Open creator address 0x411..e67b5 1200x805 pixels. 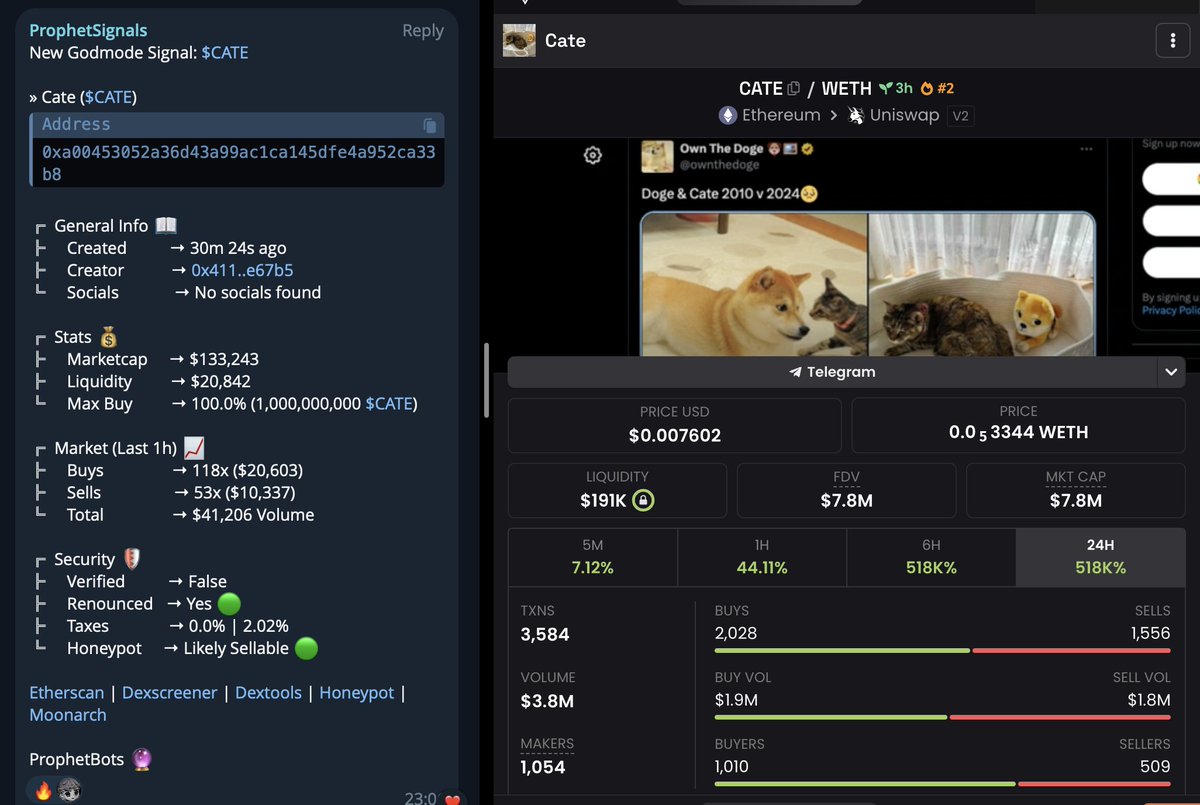click(x=242, y=270)
